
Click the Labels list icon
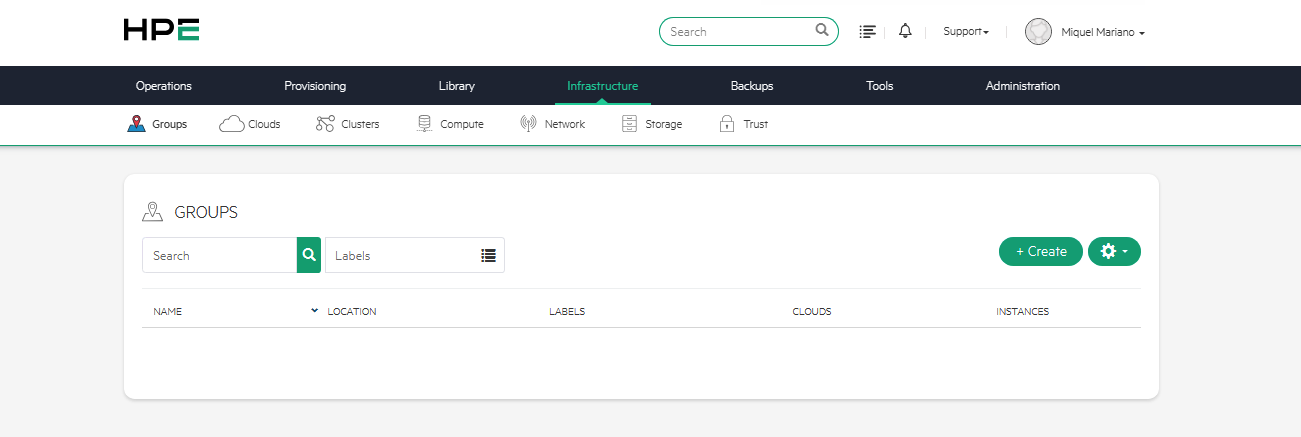[x=488, y=255]
